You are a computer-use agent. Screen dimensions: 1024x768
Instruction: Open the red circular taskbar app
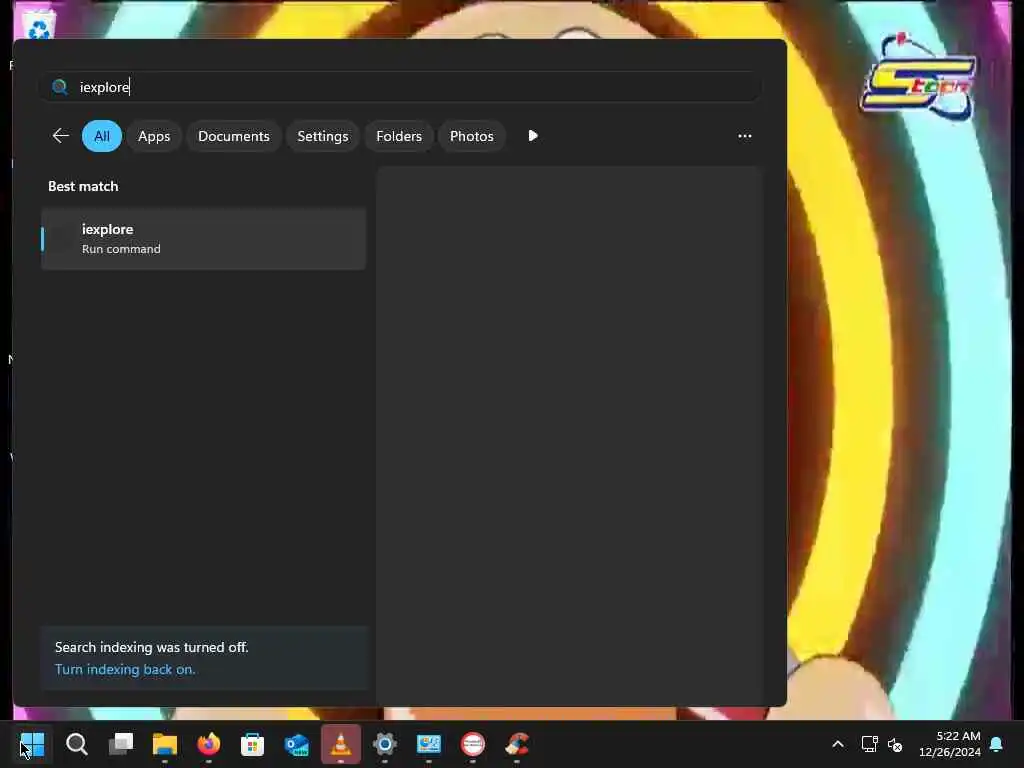473,744
